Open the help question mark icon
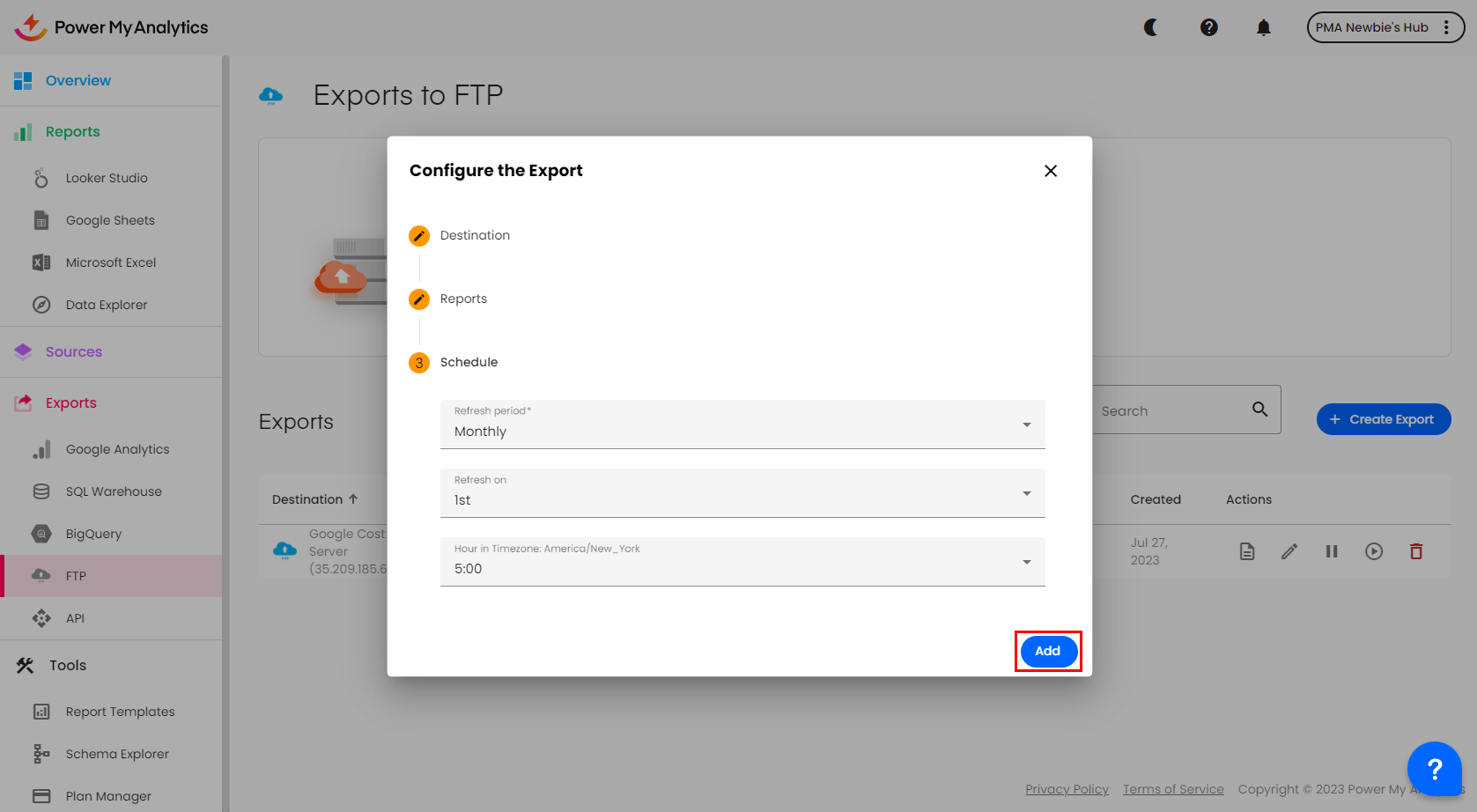 pyautogui.click(x=1209, y=27)
